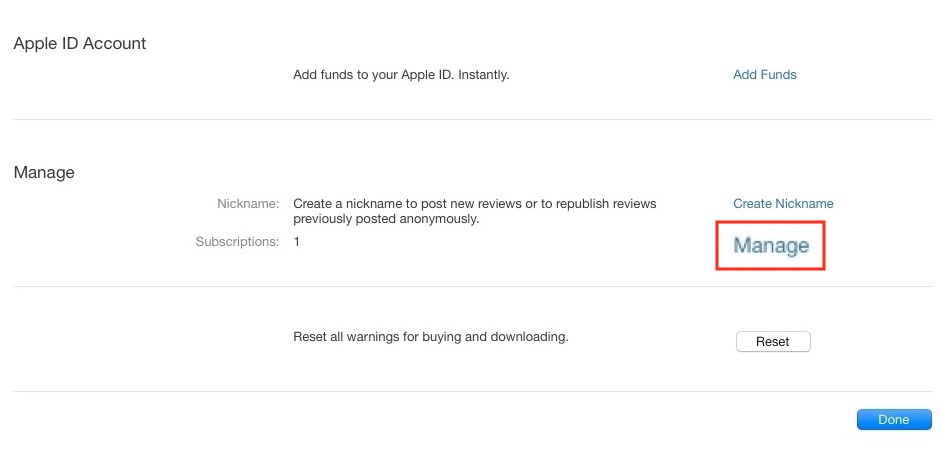943x455 pixels.
Task: Select the Subscriptions field label
Action: click(237, 241)
